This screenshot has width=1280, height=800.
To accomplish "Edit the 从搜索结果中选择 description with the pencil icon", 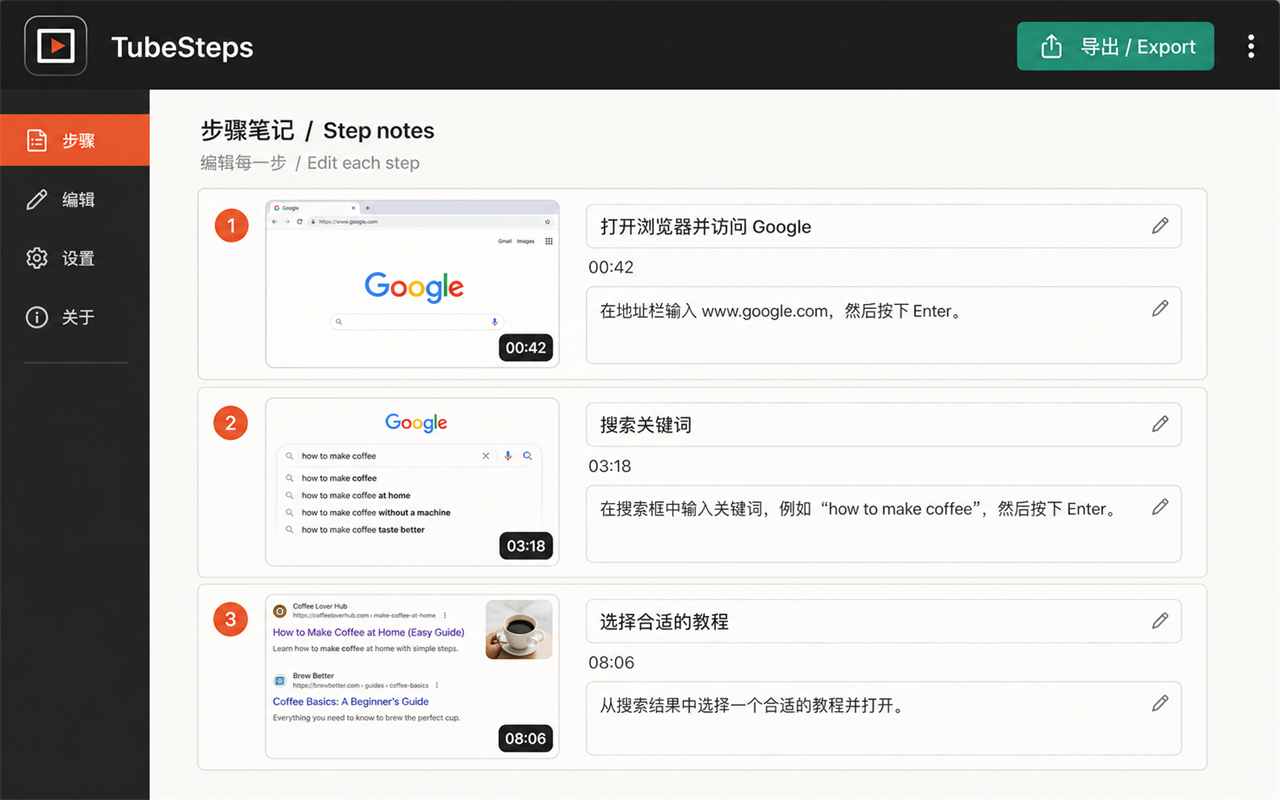I will click(x=1160, y=703).
